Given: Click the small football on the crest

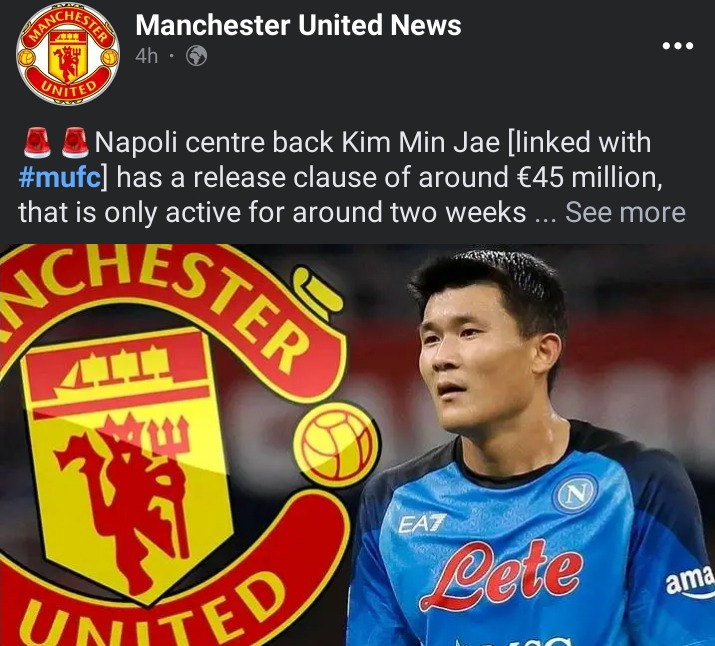Looking at the screenshot, I should coord(336,444).
